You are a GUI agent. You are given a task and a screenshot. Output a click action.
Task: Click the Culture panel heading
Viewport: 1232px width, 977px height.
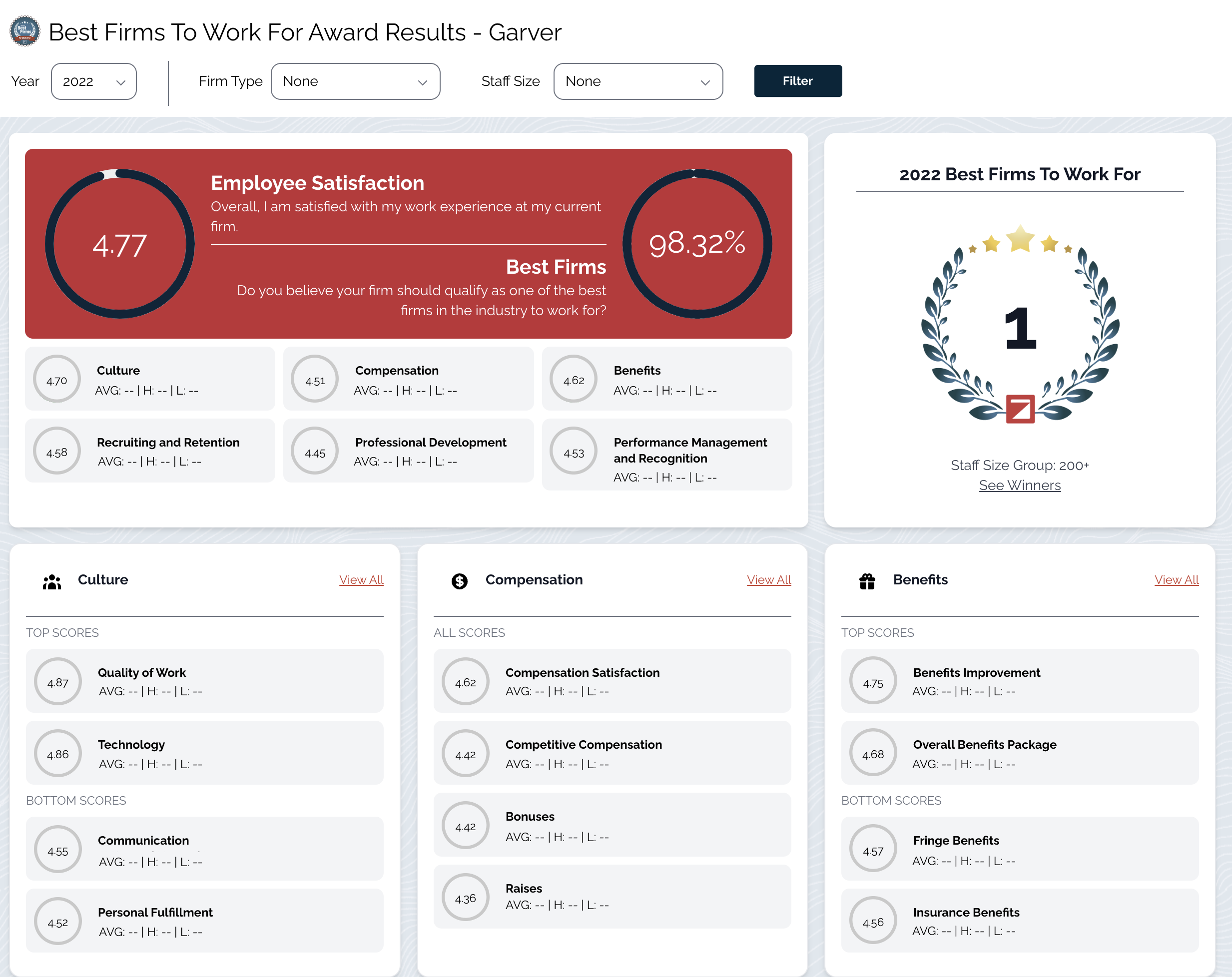click(103, 579)
